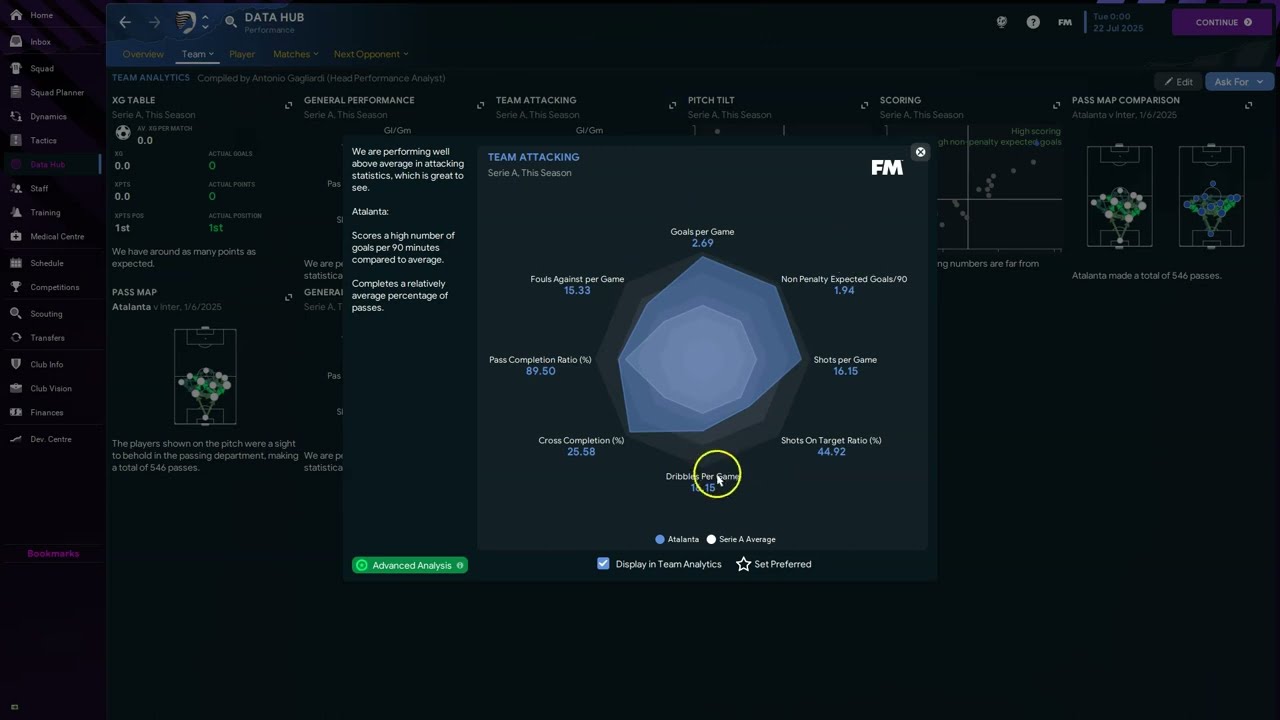
Task: Click the Scoring panel scatter chart
Action: click(999, 190)
